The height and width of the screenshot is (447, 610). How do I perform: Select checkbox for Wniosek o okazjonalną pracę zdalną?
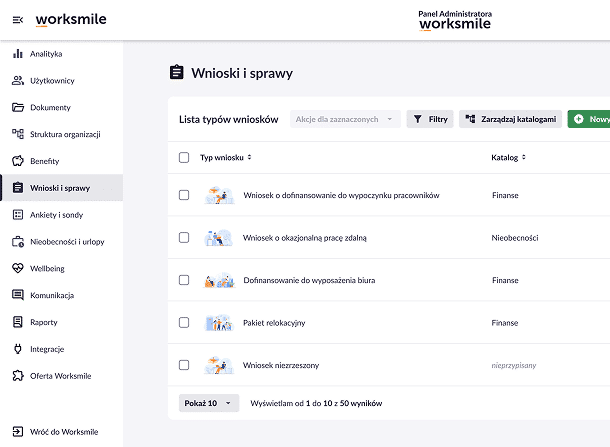[184, 238]
